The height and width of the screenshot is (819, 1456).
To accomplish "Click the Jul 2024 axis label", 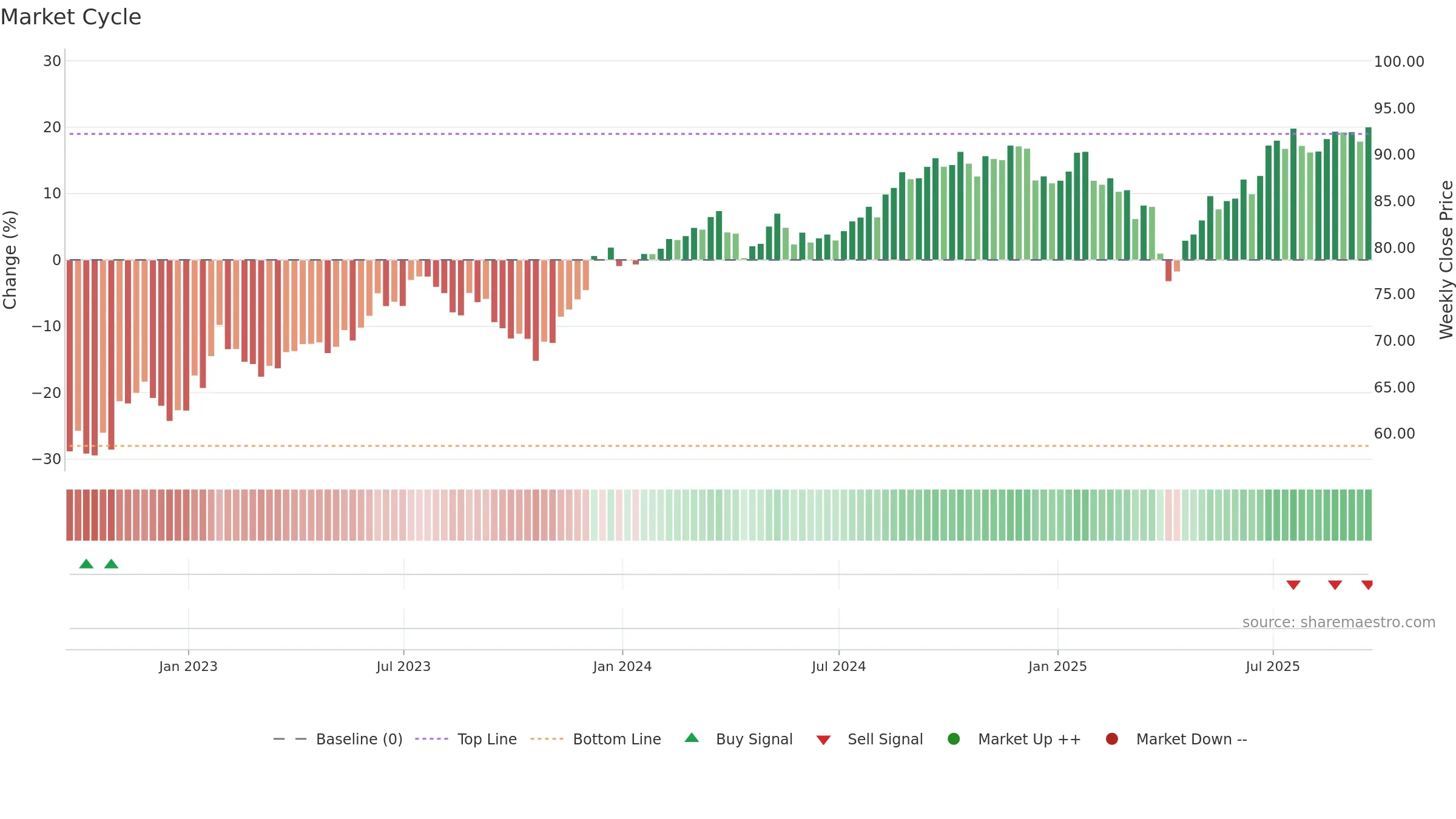I will tap(839, 666).
